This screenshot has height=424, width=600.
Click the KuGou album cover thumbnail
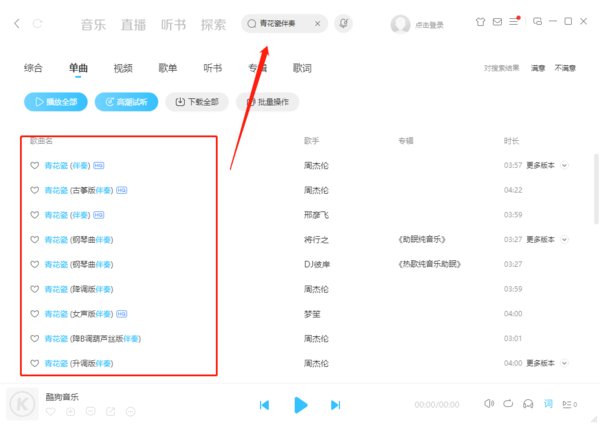coord(22,404)
